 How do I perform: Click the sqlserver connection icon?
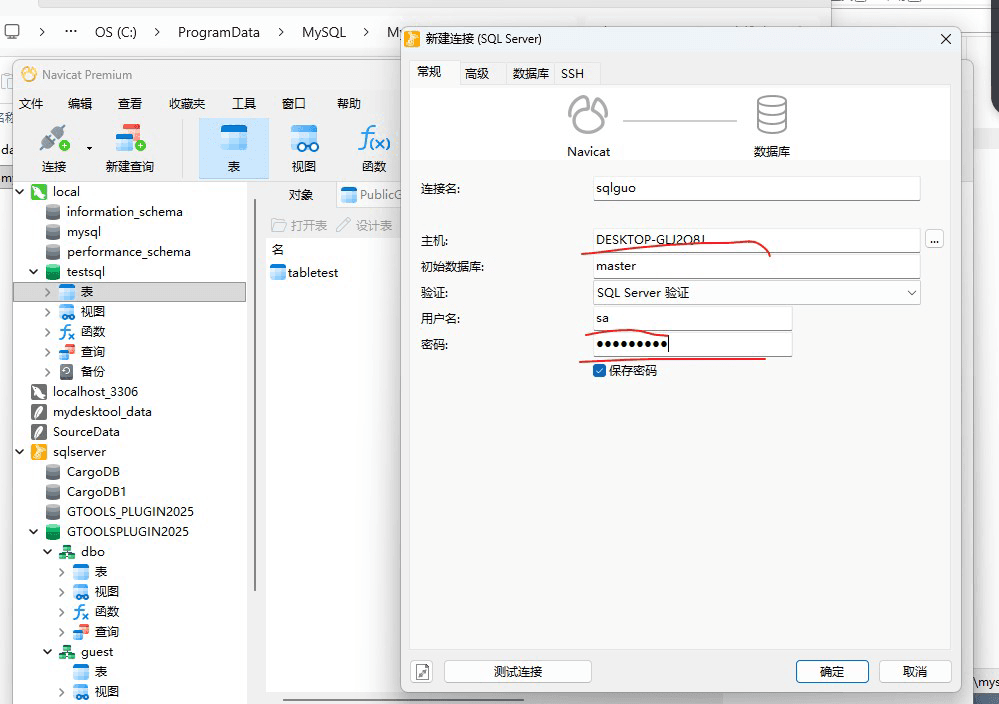click(39, 452)
